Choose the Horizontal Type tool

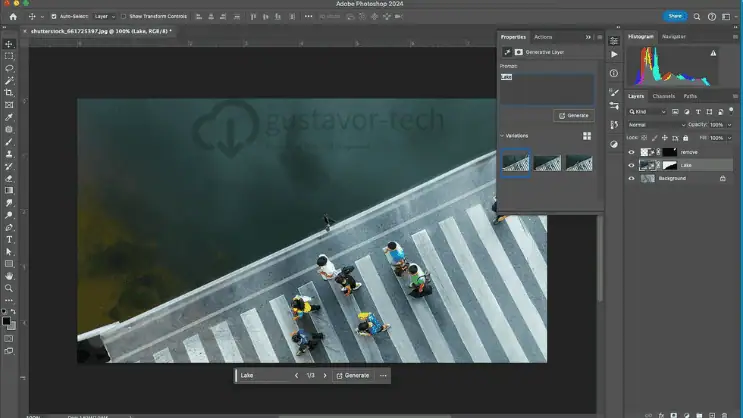[x=9, y=240]
